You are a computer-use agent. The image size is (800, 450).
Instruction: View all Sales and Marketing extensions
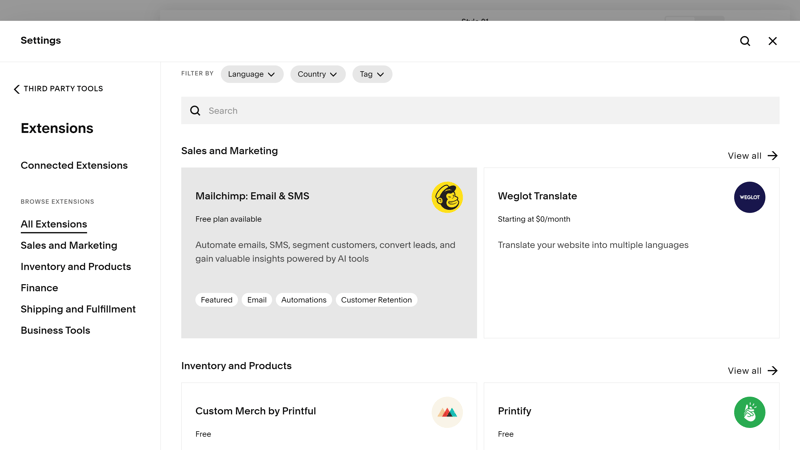[x=753, y=156]
